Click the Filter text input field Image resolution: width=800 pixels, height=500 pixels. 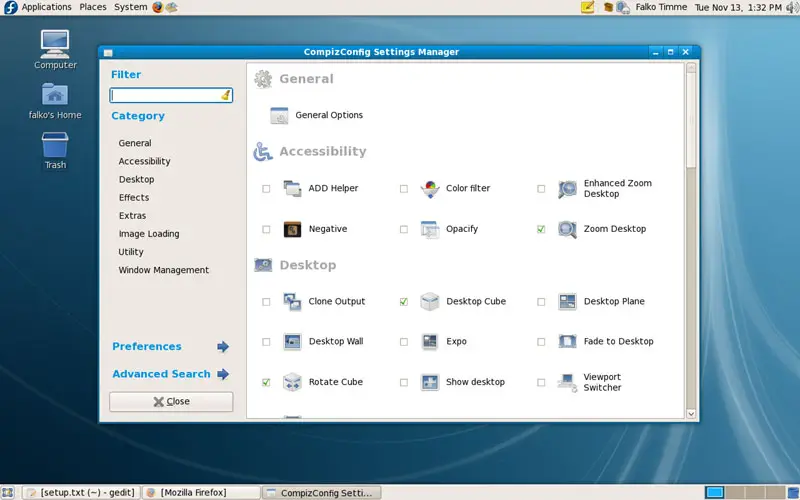pos(171,95)
